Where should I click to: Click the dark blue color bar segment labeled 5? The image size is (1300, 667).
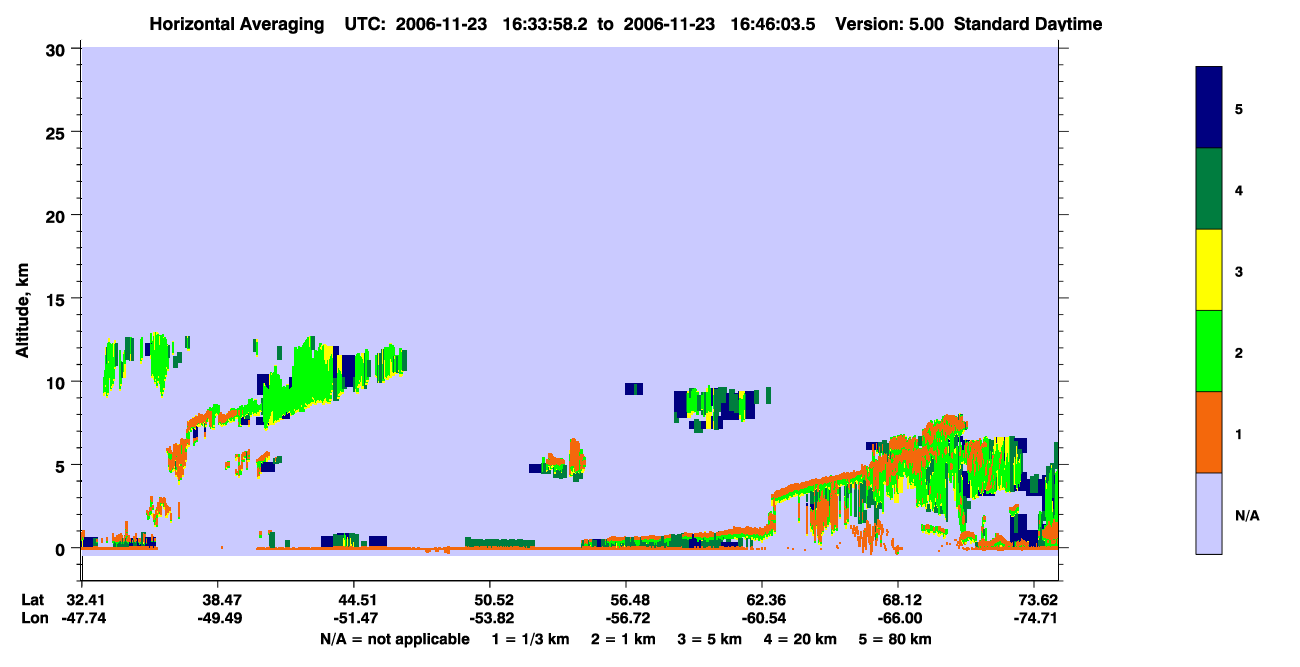coord(1209,108)
